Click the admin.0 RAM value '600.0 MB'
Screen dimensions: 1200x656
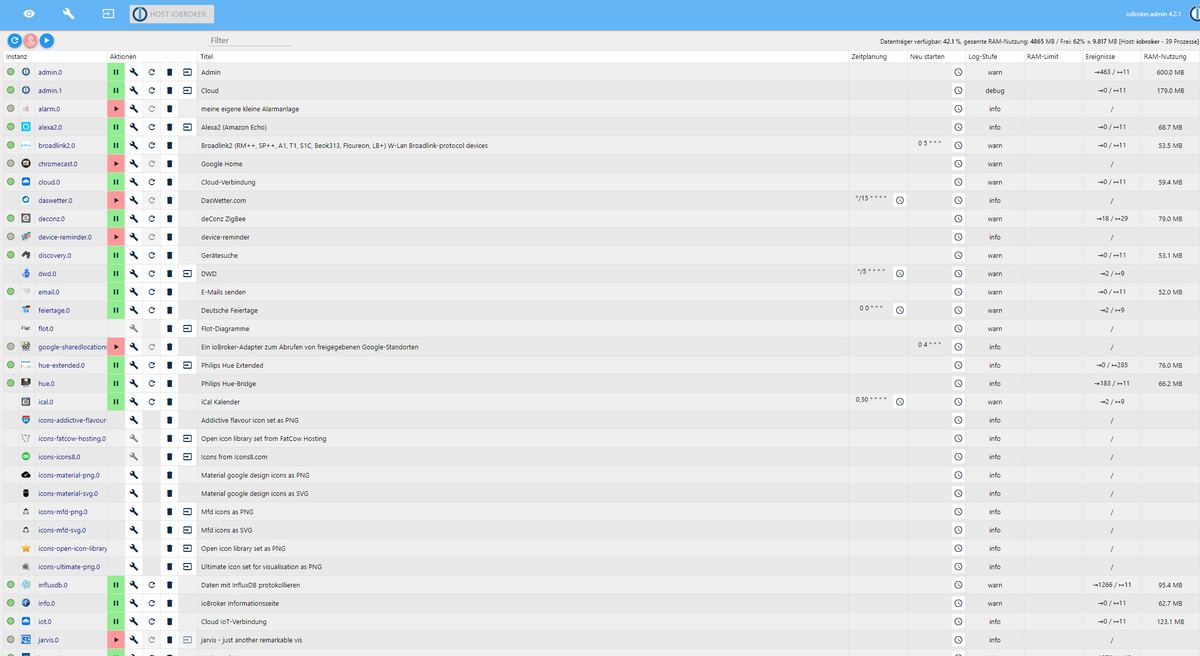(x=1170, y=72)
